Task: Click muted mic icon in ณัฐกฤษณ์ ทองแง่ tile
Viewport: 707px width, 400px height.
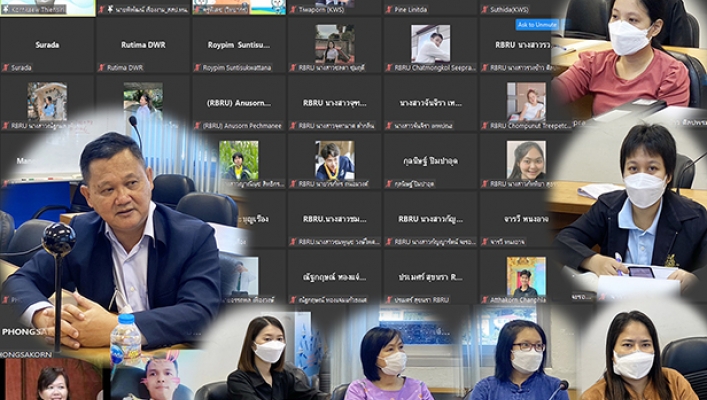Action: coord(294,300)
